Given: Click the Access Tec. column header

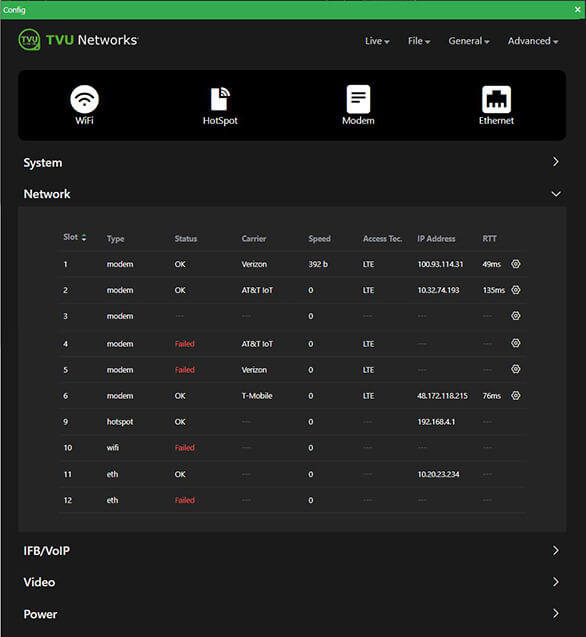Looking at the screenshot, I should pyautogui.click(x=382, y=238).
